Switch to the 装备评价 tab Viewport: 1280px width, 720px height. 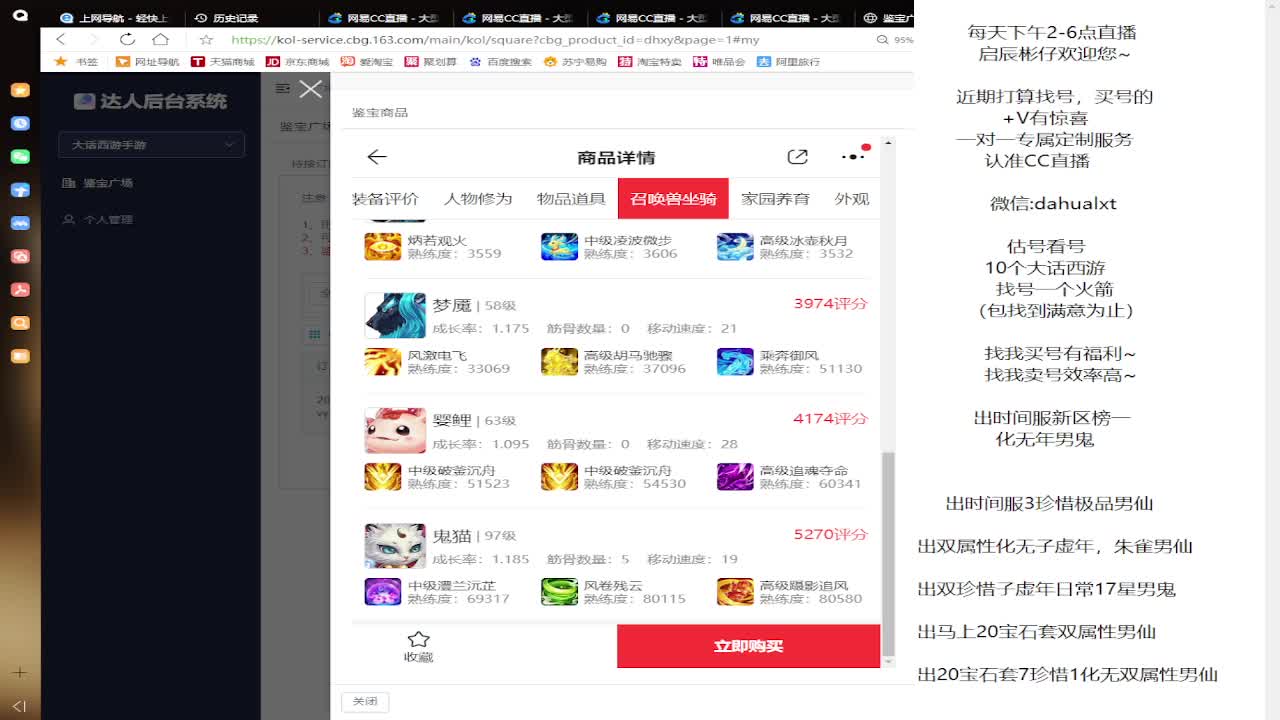[x=386, y=198]
